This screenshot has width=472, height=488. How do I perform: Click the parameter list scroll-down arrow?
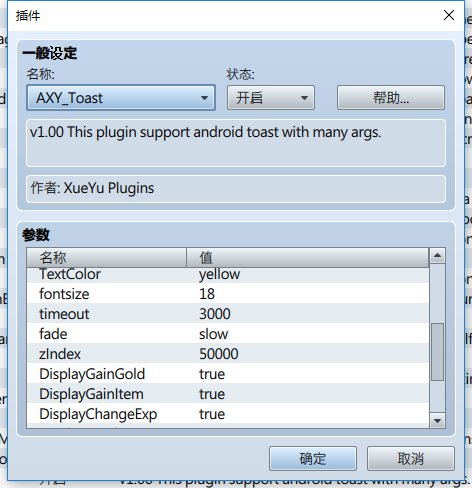coord(437,421)
